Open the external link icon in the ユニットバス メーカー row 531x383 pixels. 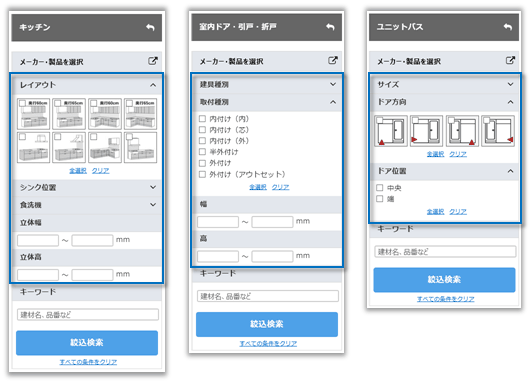510,60
